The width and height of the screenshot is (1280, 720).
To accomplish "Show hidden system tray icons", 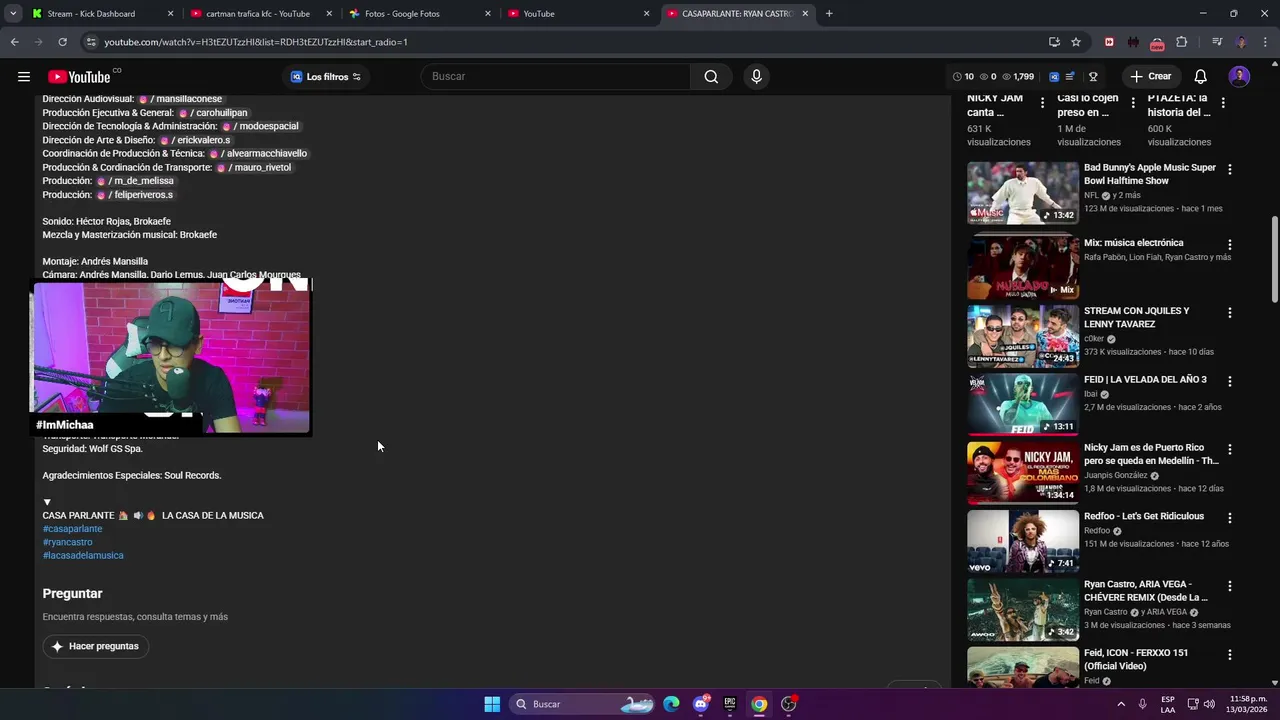I will pos(1120,704).
